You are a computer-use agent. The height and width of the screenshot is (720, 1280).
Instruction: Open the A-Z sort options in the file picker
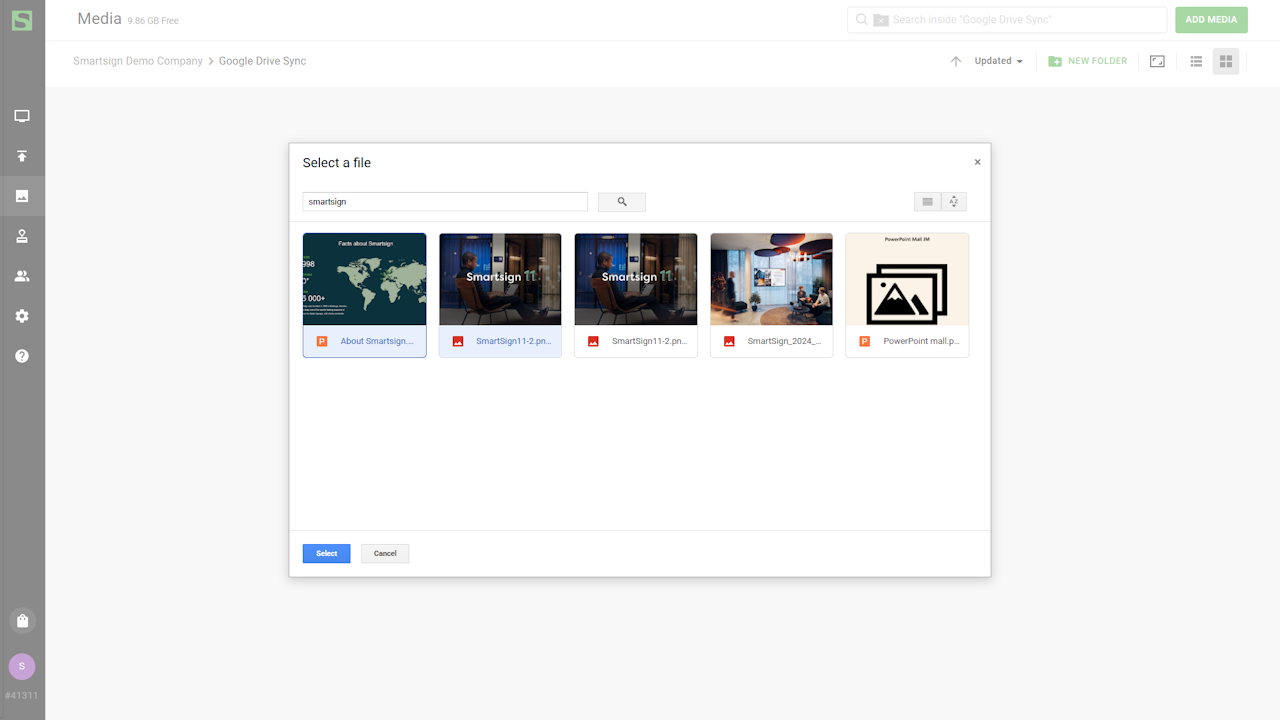(x=954, y=202)
